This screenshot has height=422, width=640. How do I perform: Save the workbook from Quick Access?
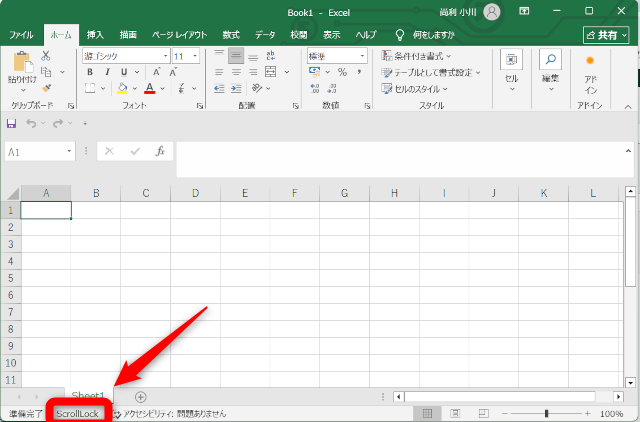[x=11, y=123]
